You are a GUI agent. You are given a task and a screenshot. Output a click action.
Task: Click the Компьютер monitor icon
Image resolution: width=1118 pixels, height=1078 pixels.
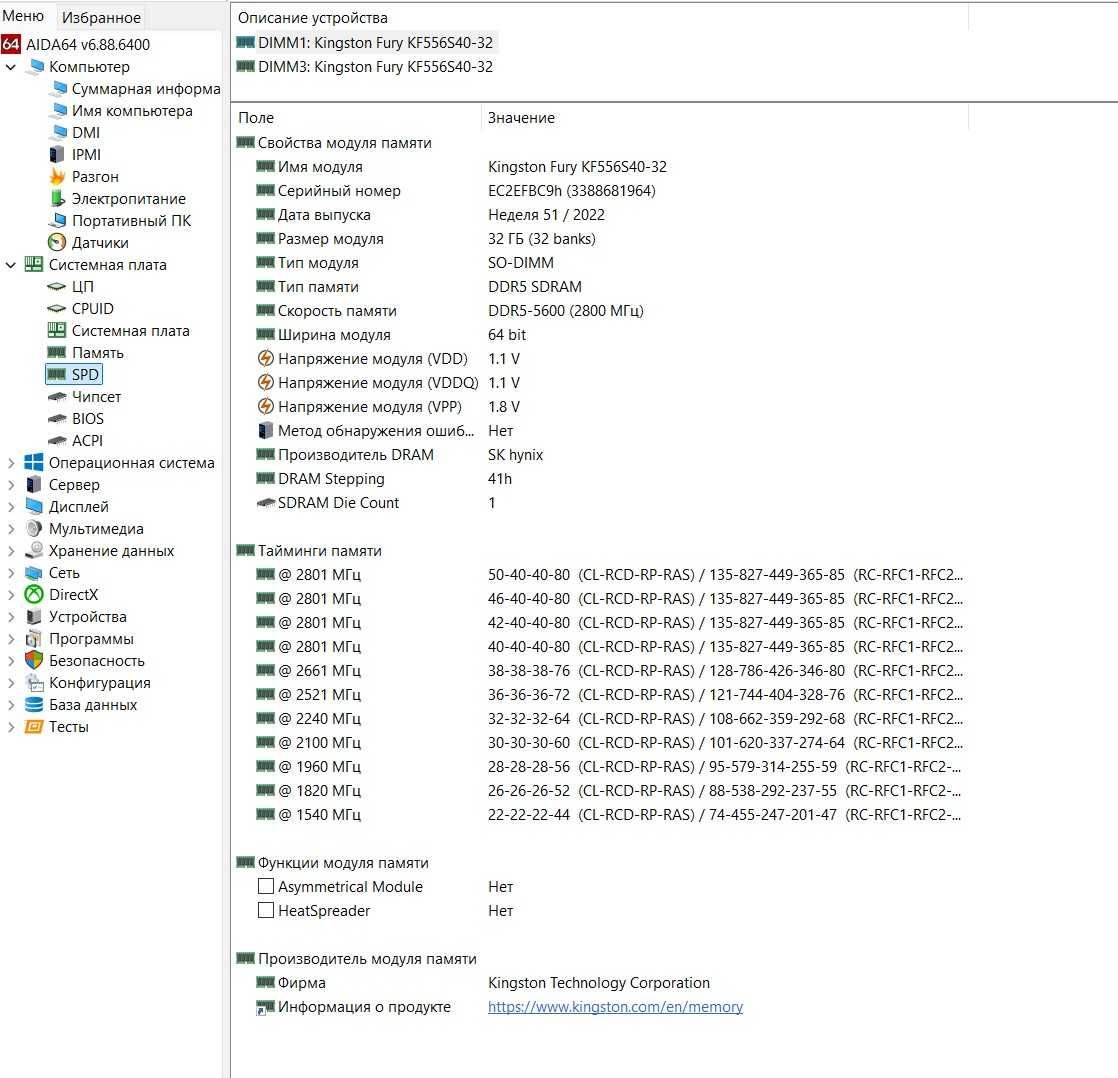pos(35,66)
